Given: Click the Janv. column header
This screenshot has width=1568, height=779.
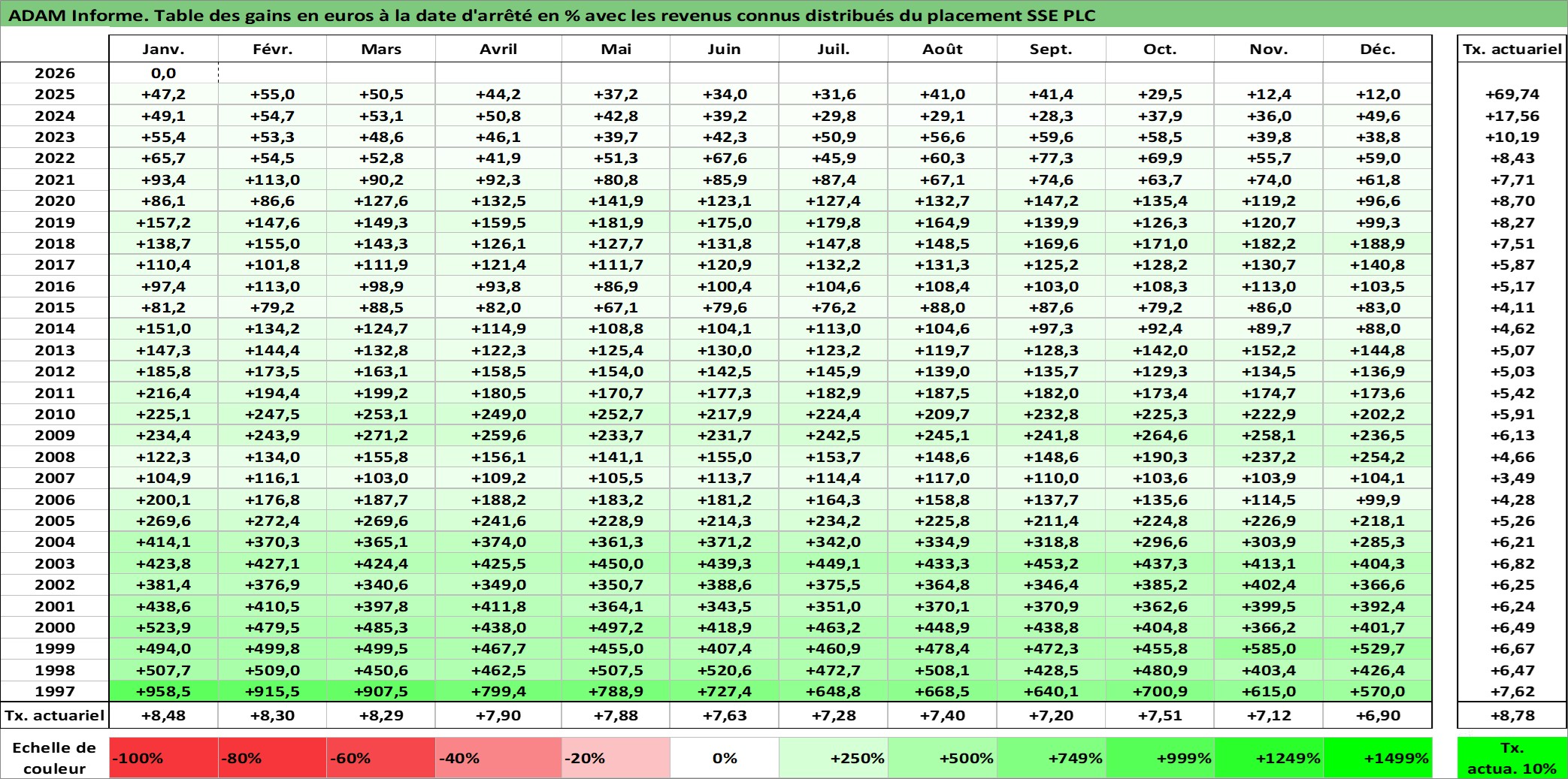Looking at the screenshot, I should point(164,49).
